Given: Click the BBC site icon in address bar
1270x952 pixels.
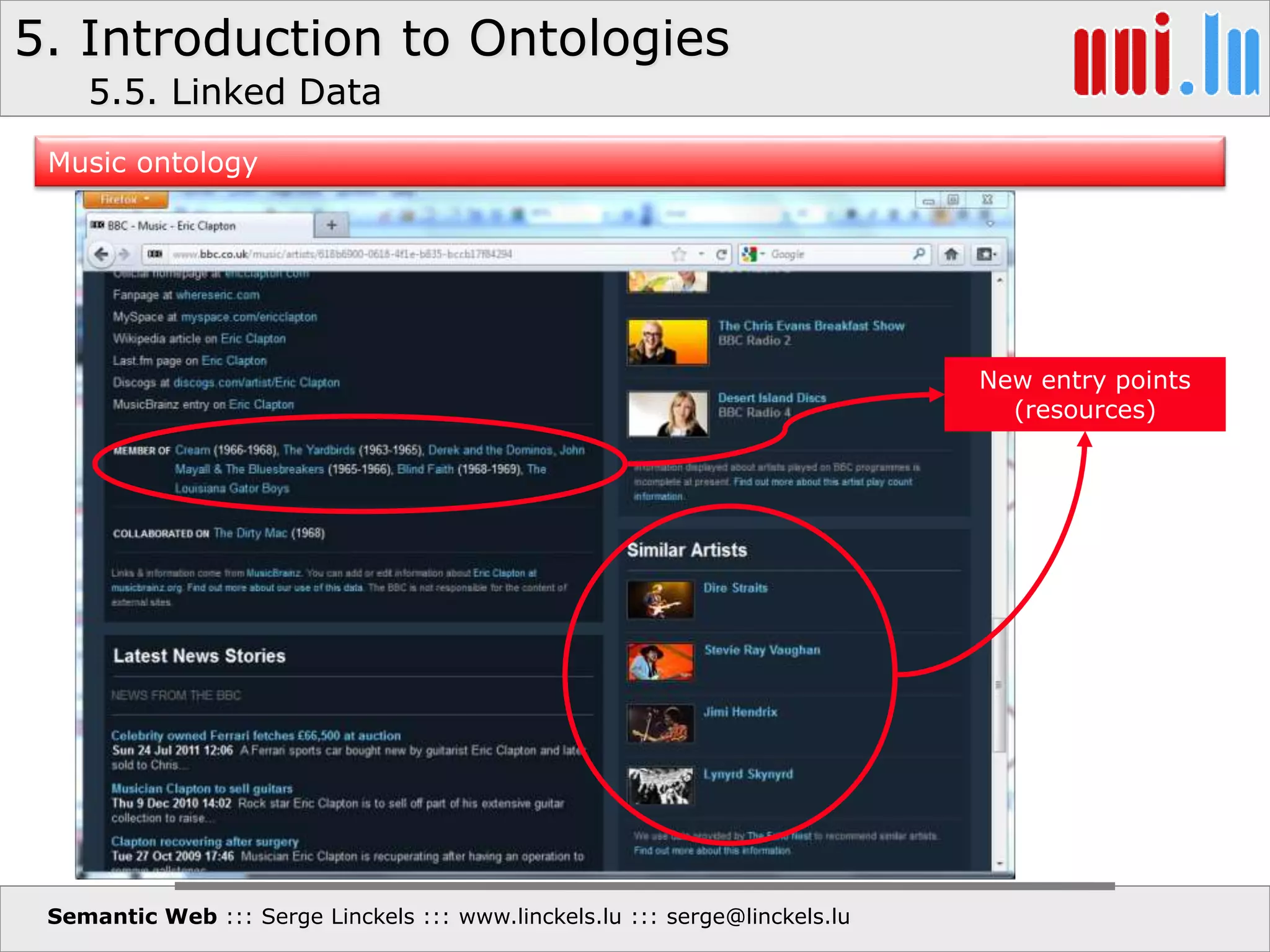Looking at the screenshot, I should point(155,254).
